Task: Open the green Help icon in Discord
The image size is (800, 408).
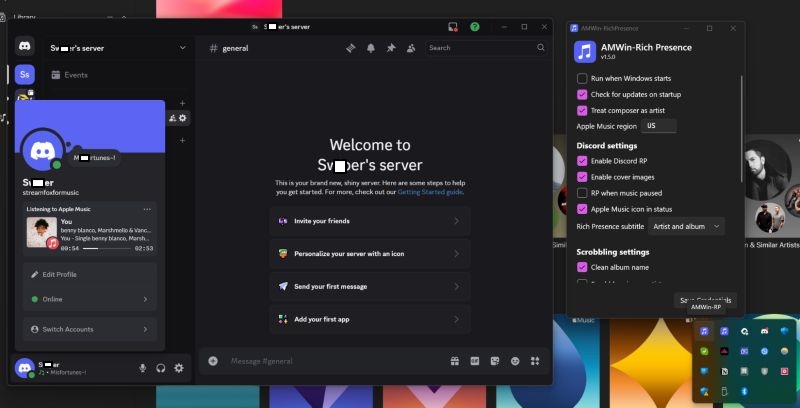Action: pos(475,27)
